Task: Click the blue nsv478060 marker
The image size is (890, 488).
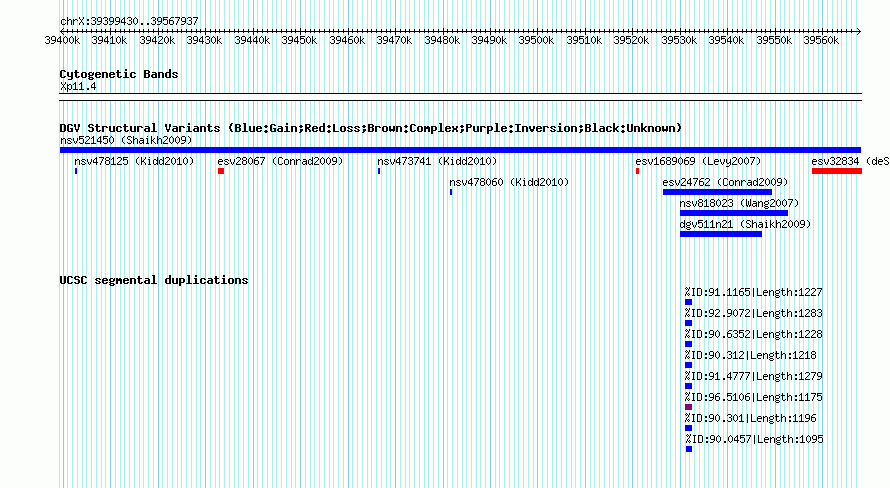Action: 451,192
